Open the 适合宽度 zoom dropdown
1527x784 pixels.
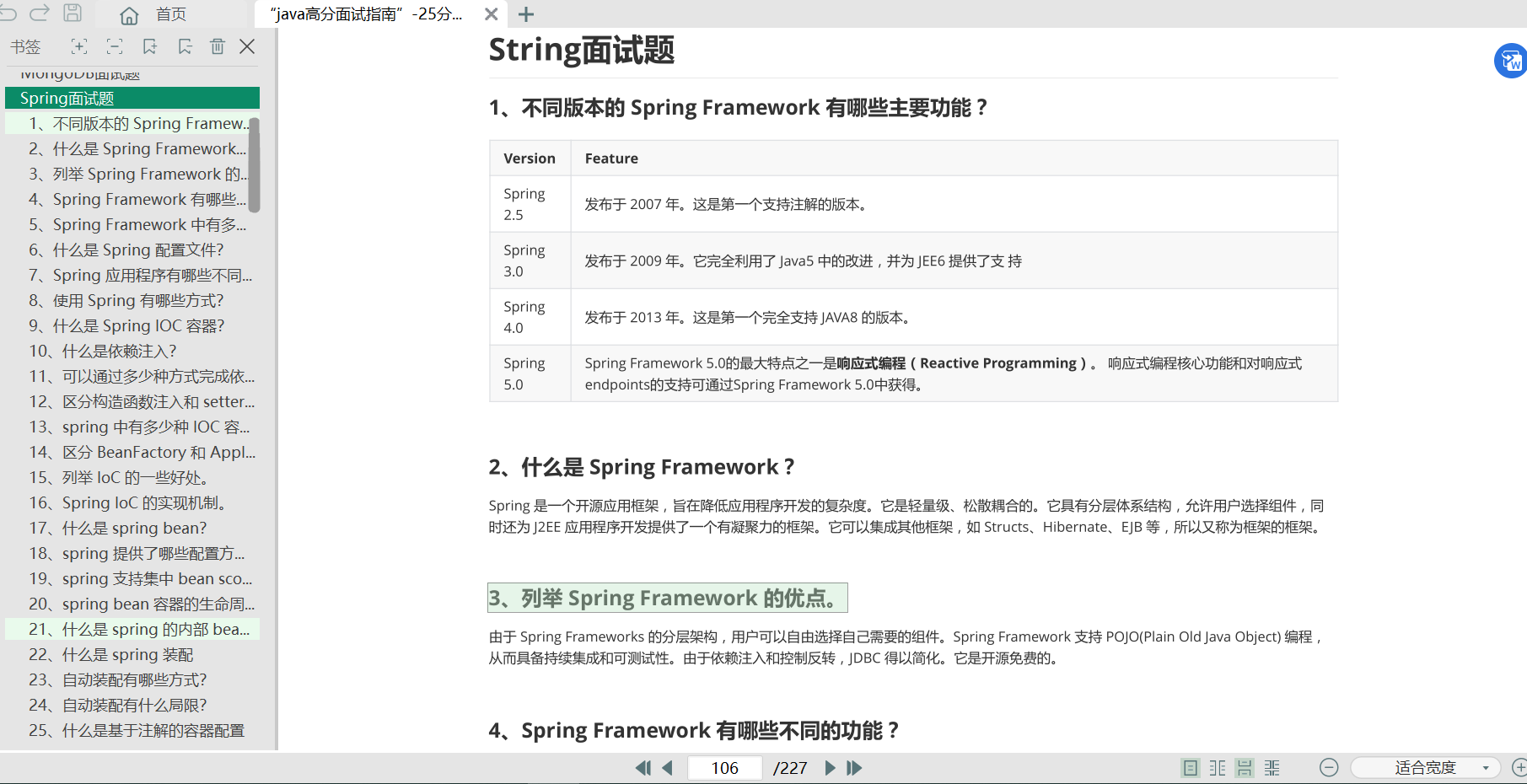point(1426,768)
